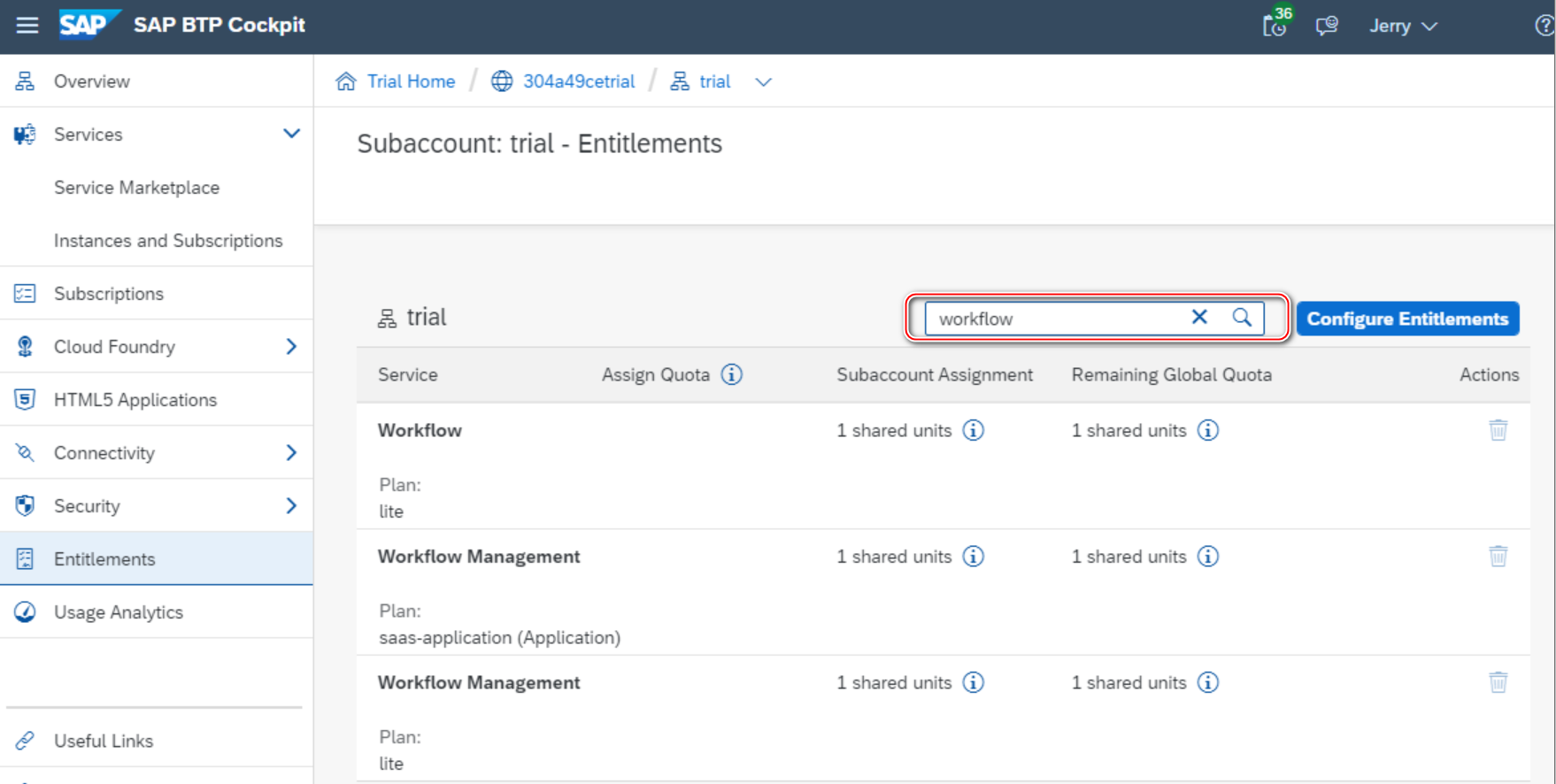Open the feedback chat icon
The height and width of the screenshot is (784, 1556).
pyautogui.click(x=1327, y=26)
